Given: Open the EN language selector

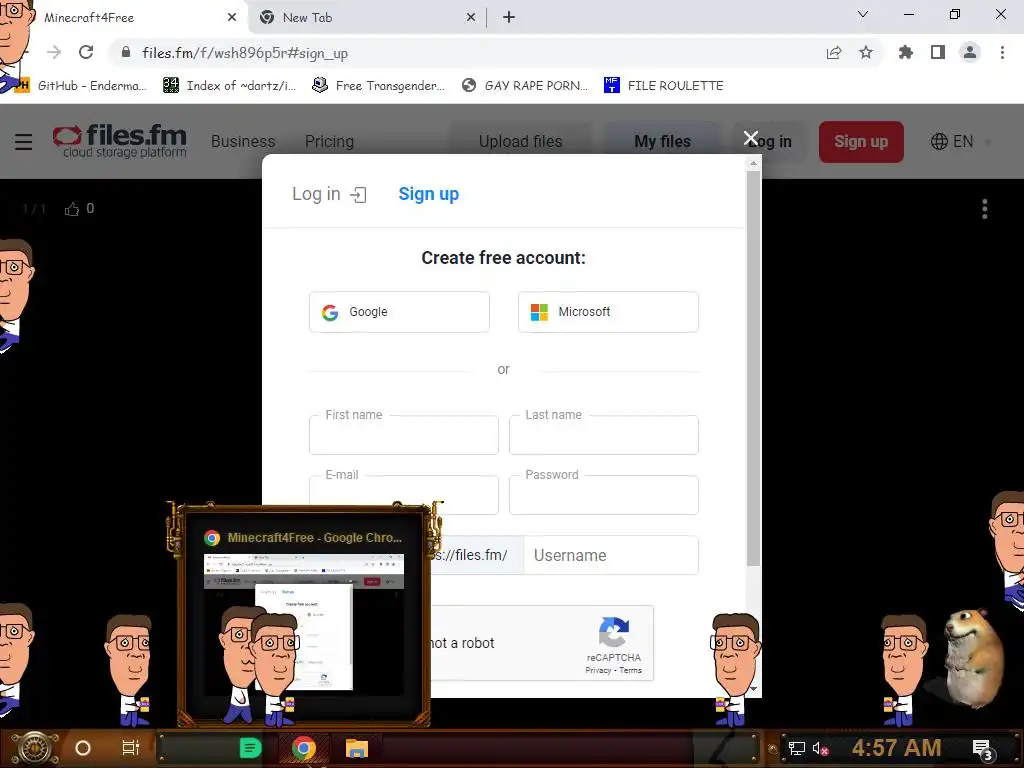Looking at the screenshot, I should [952, 142].
